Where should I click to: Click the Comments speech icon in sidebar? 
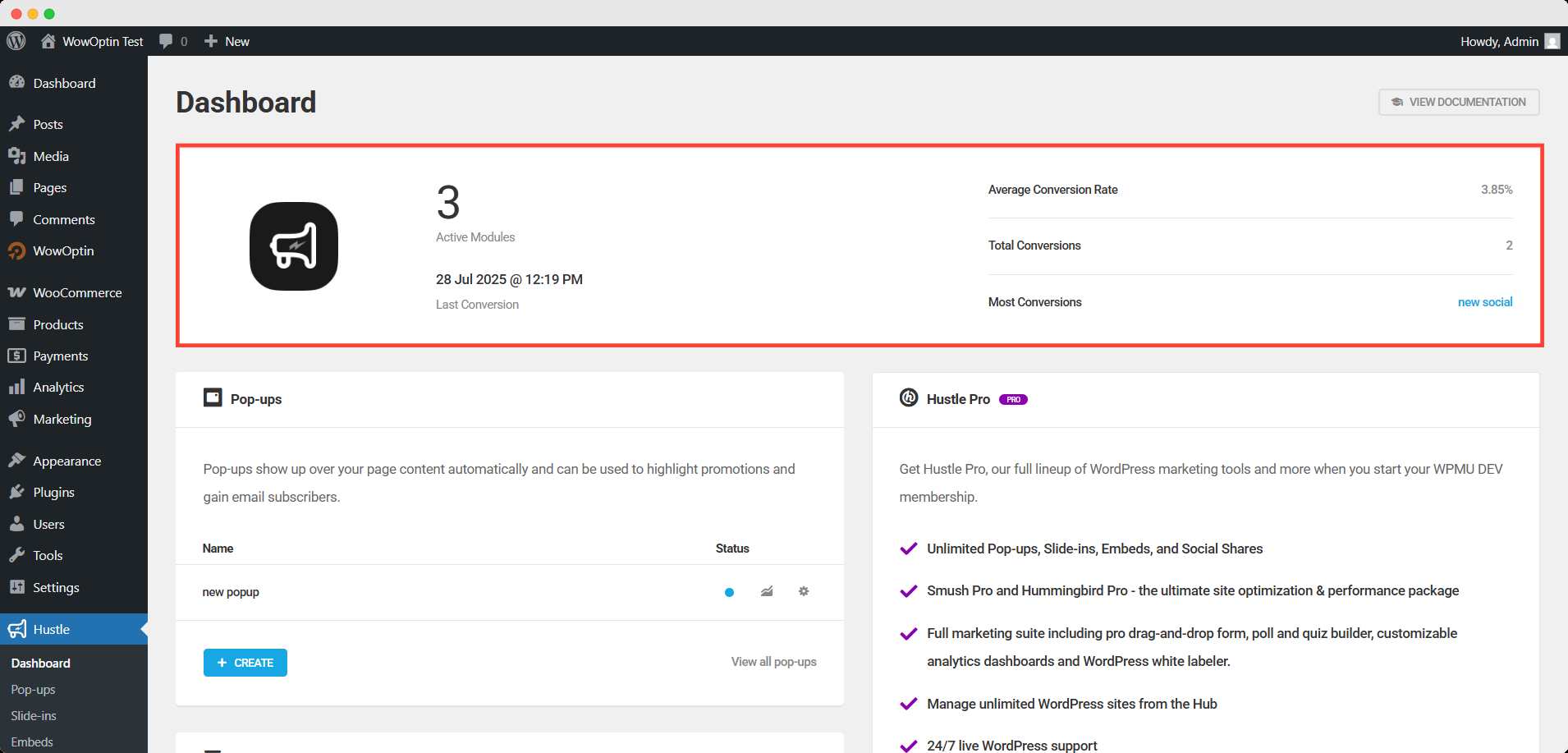[16, 219]
